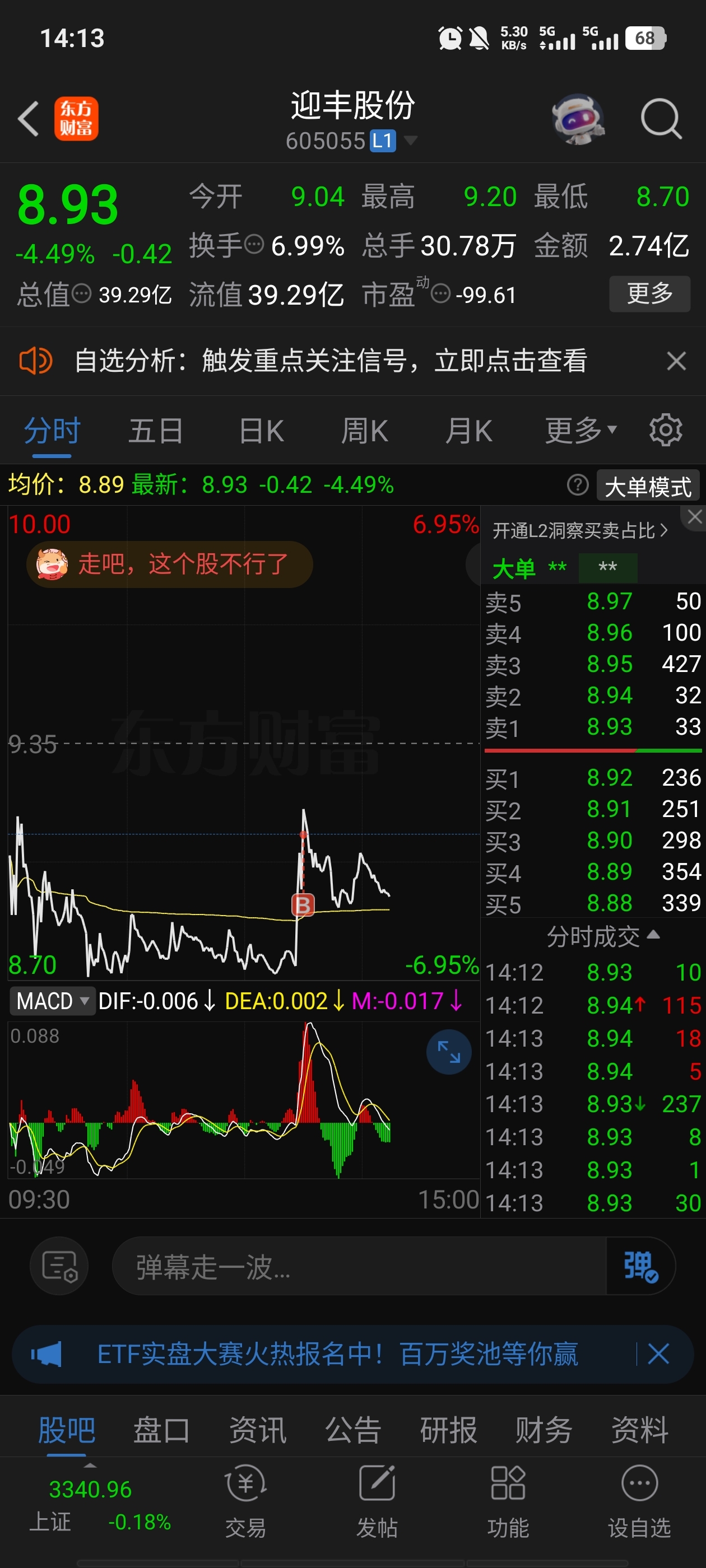The image size is (706, 1568).
Task: Select 买1 price 8.92 row
Action: point(593,778)
